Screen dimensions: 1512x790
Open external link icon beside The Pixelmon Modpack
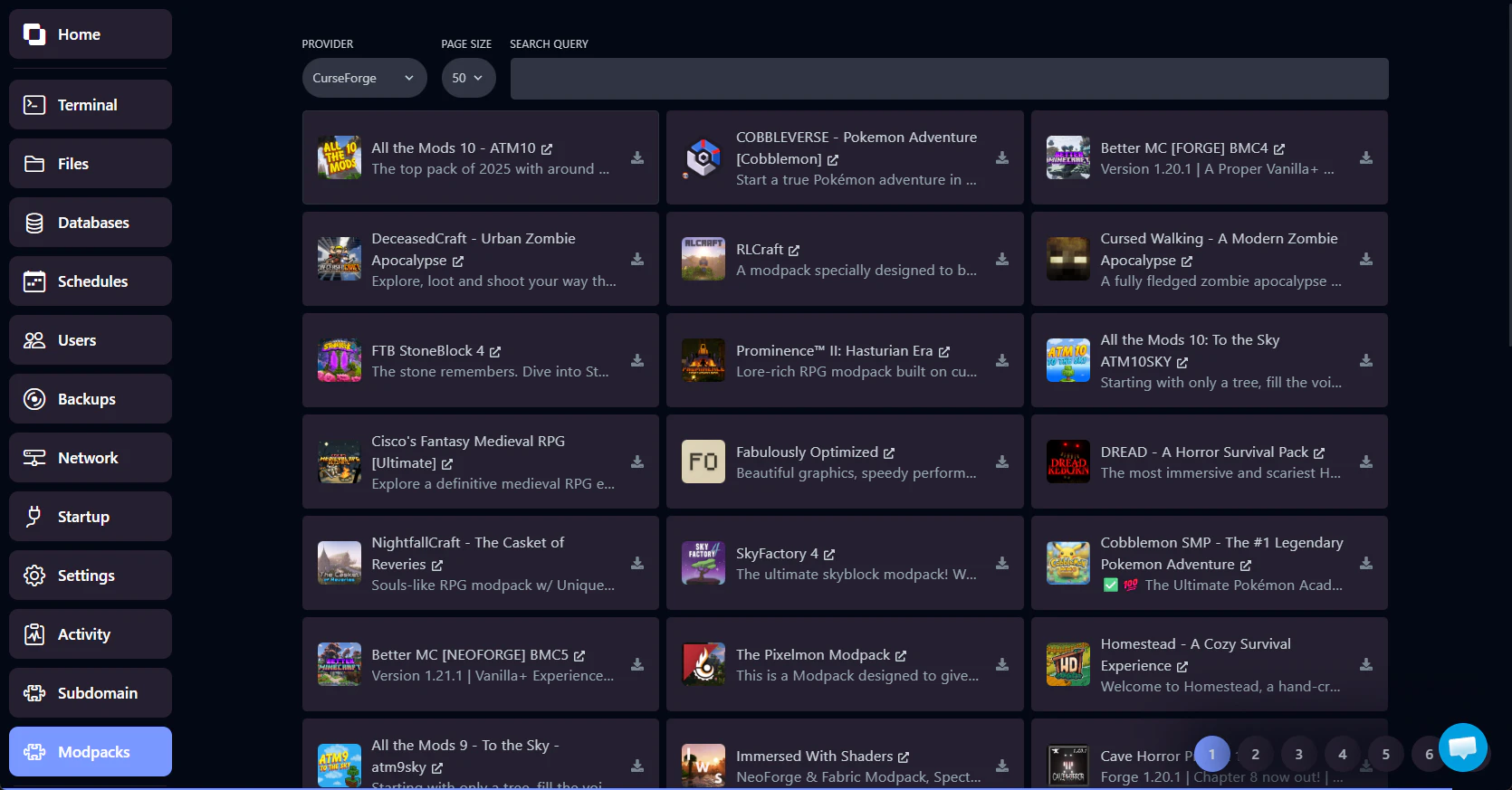(x=901, y=655)
